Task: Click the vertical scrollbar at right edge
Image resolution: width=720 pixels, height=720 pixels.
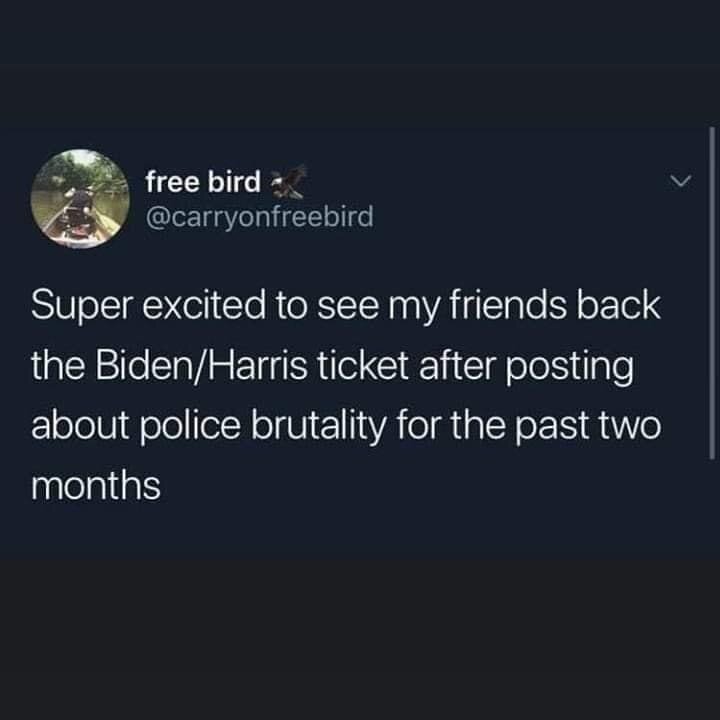Action: coord(712,292)
